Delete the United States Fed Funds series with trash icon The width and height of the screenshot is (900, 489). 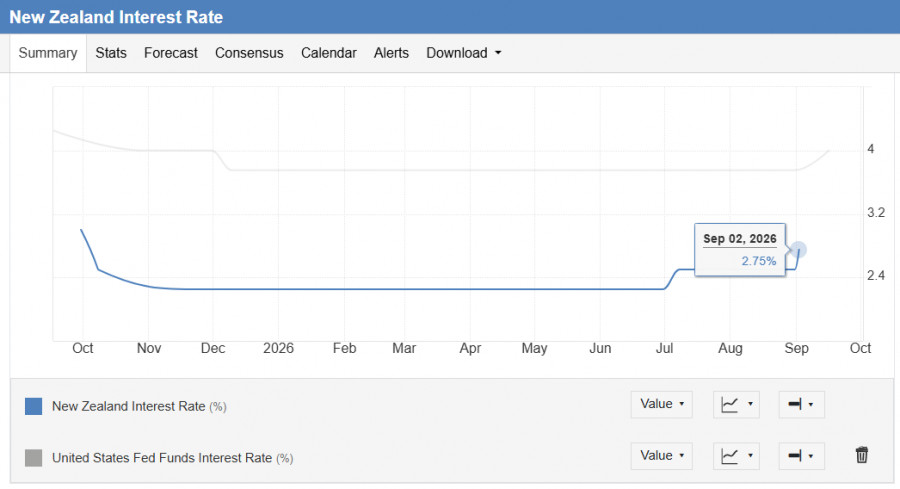(862, 455)
